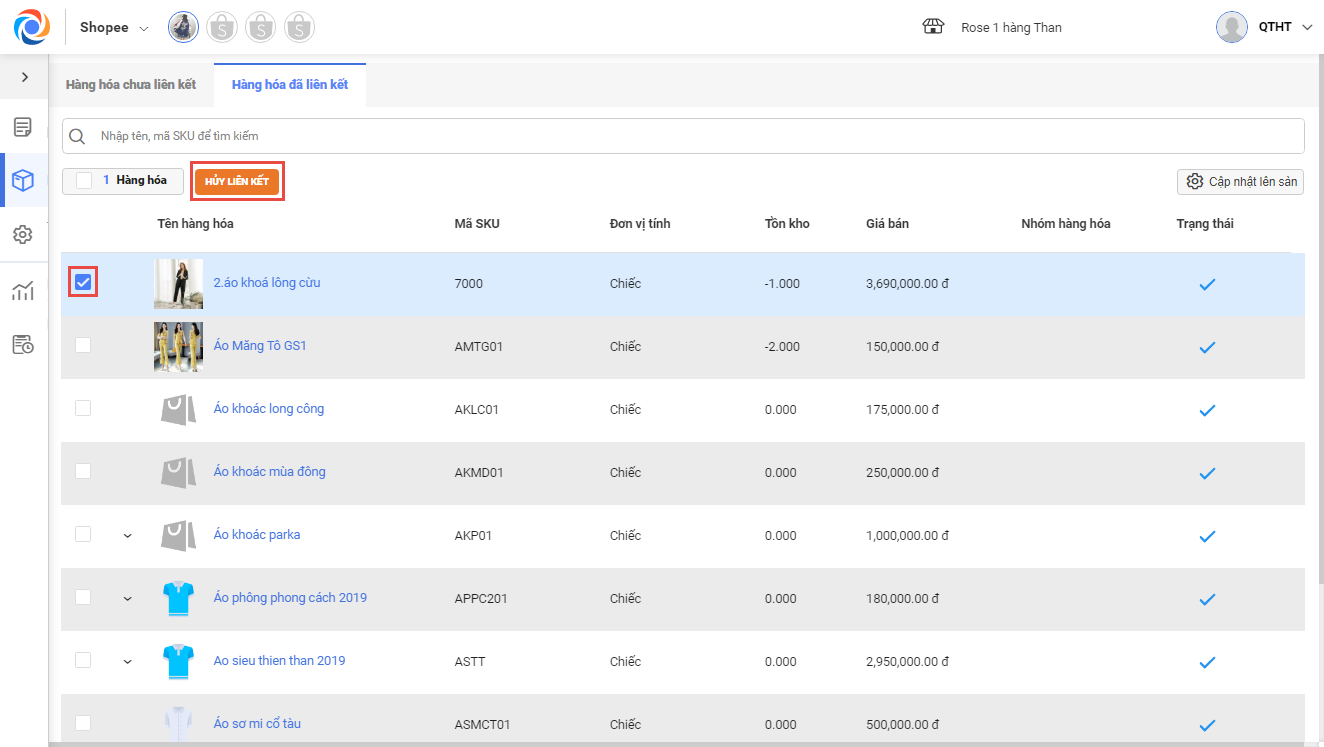Screen dimensions: 1324x747
Task: Open the reports chart sidebar icon
Action: tap(23, 291)
